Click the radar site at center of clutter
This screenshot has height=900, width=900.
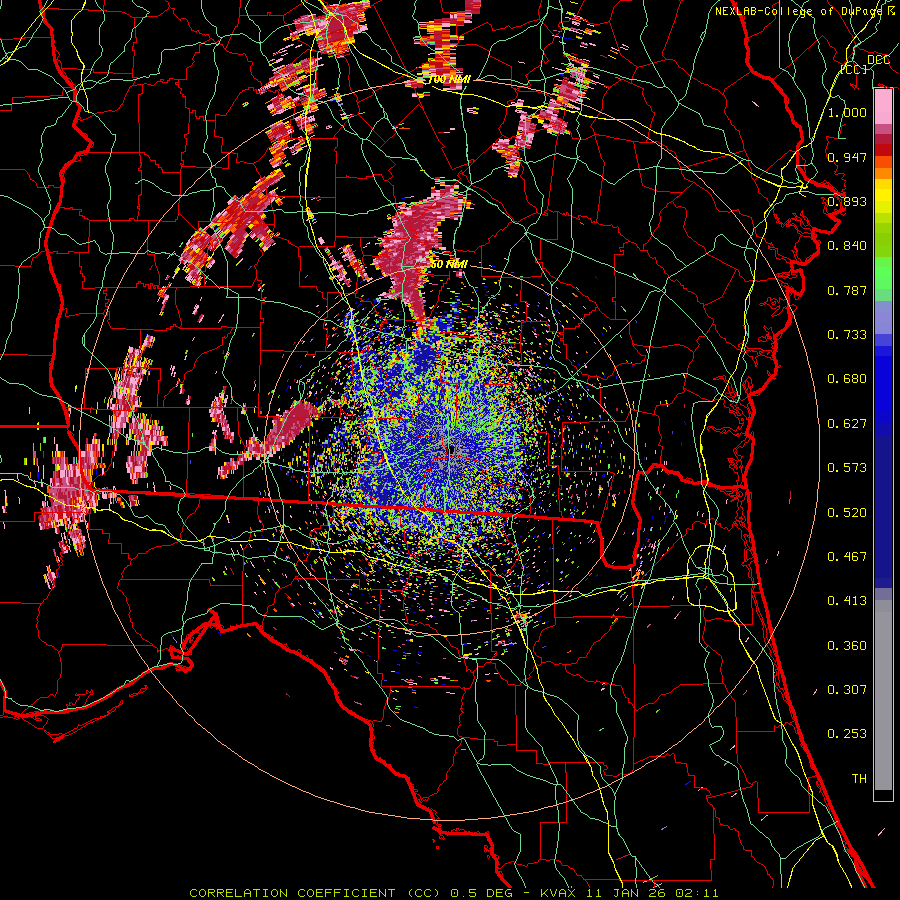click(x=452, y=449)
